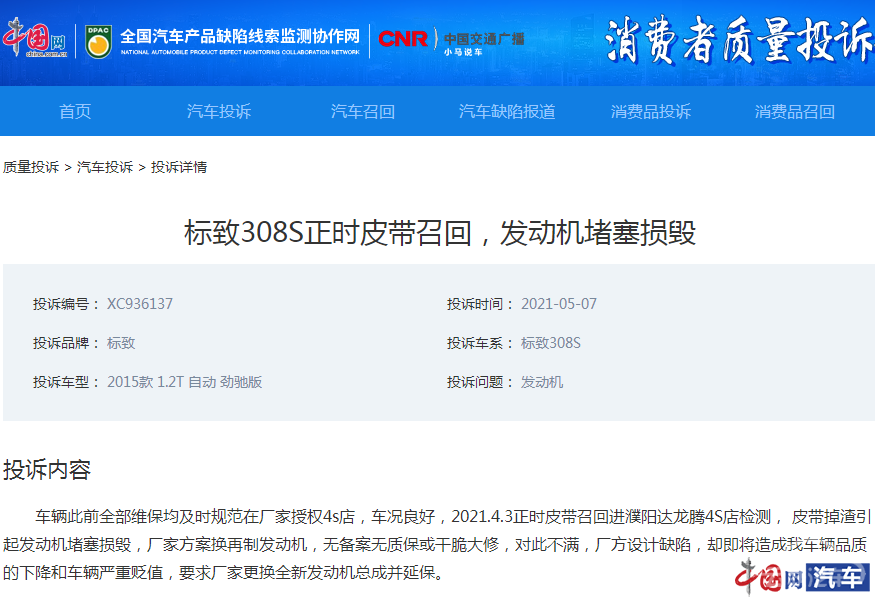Click the complaint issue value 发动机

[x=542, y=382]
